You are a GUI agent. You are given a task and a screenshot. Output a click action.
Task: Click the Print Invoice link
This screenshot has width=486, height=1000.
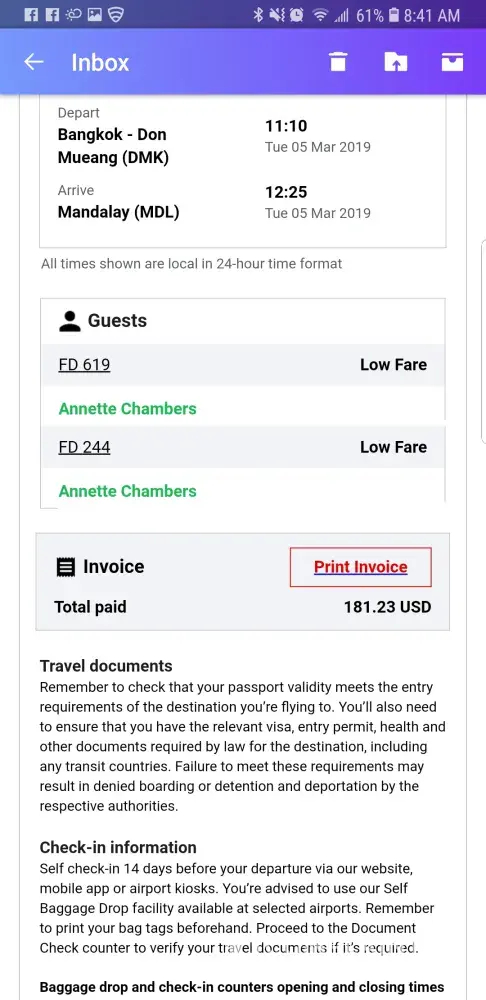click(360, 567)
